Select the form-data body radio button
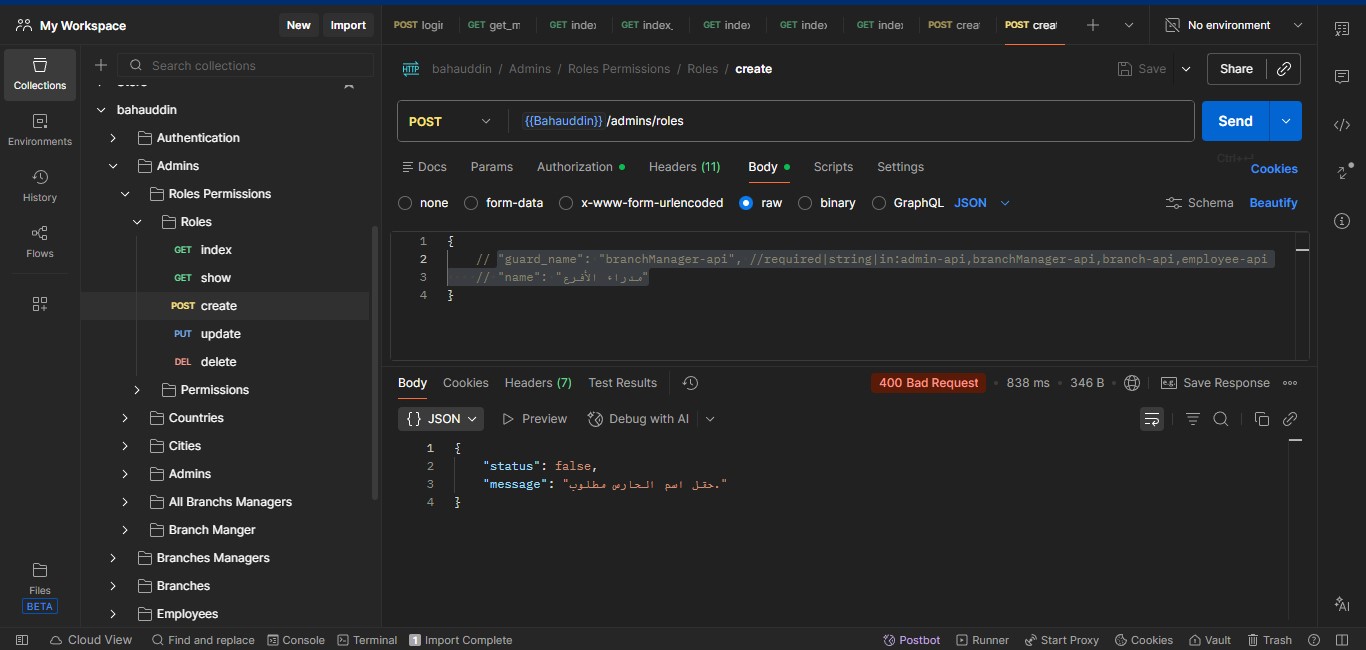The width and height of the screenshot is (1366, 650). (471, 203)
